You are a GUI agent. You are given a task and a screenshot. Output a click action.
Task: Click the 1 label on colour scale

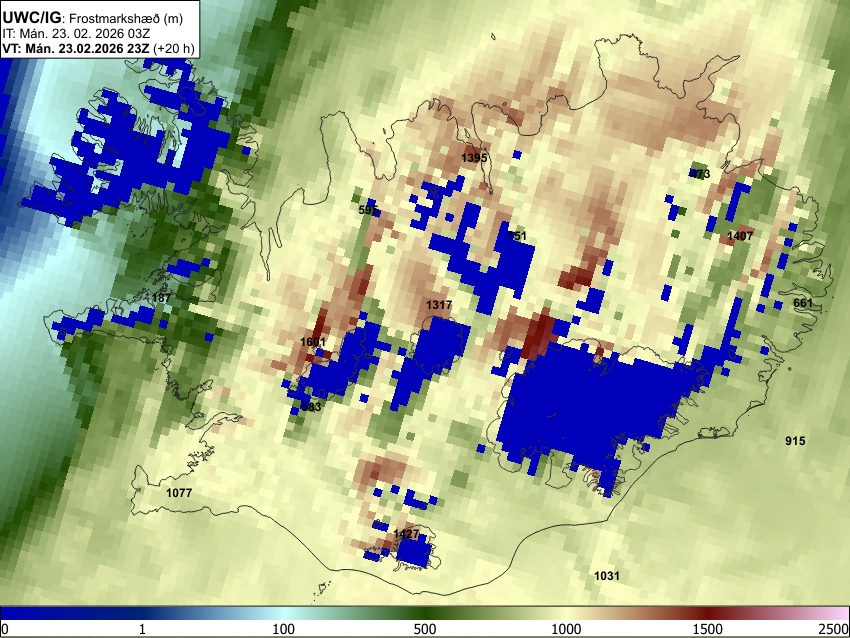142,629
